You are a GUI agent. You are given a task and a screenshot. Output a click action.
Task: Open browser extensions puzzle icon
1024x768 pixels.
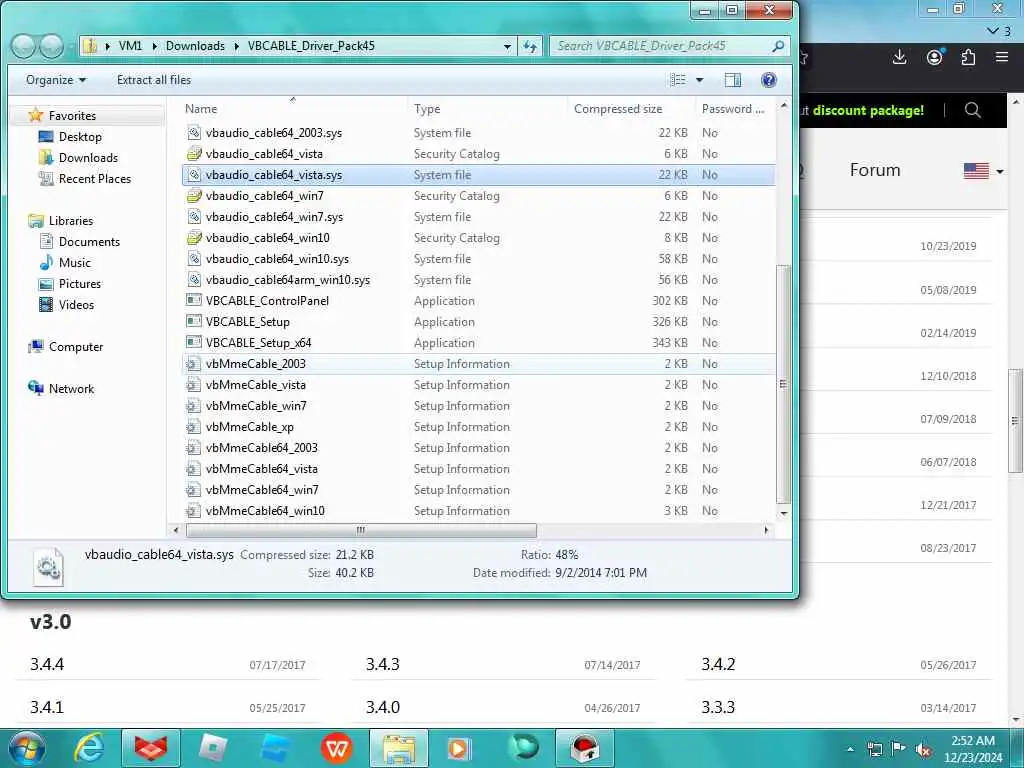pos(968,57)
